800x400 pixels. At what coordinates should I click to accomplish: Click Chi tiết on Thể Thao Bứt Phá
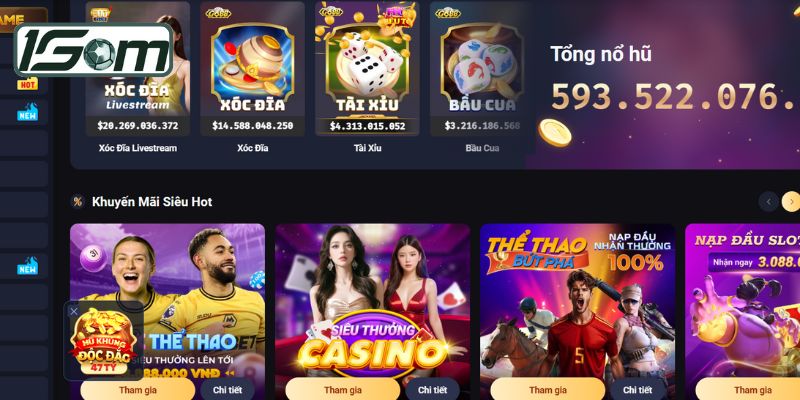637,390
